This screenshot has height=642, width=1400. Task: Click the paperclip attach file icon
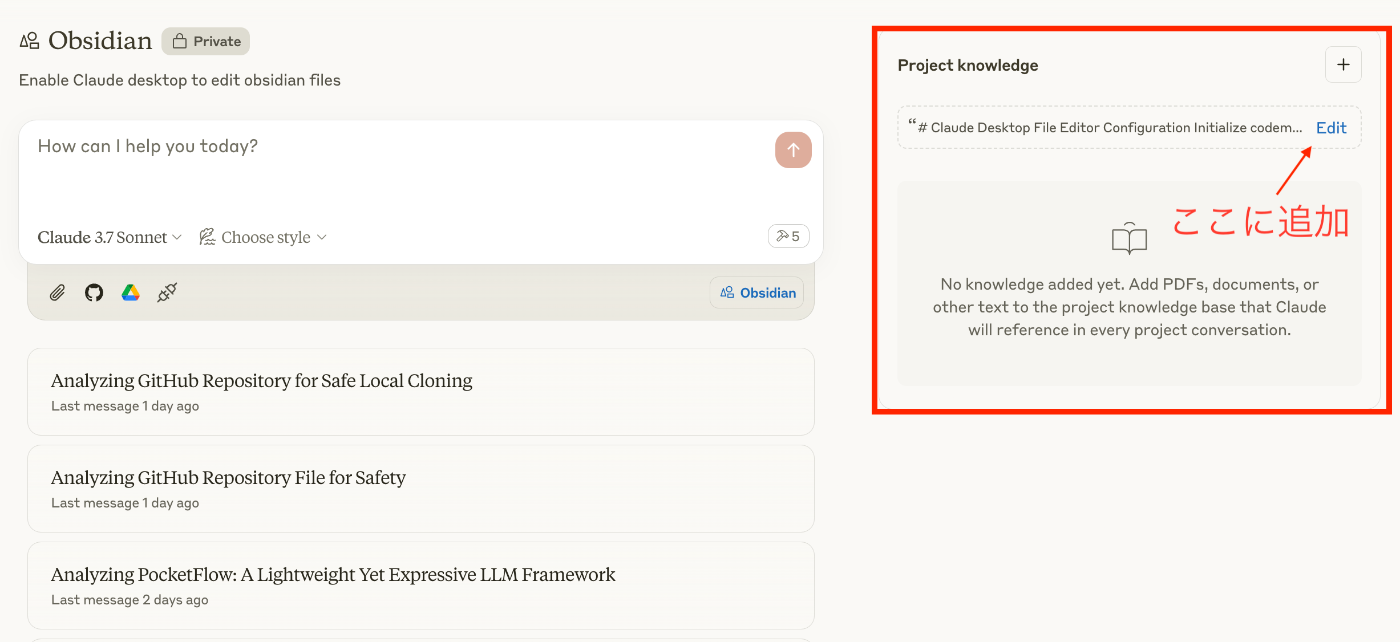(x=58, y=293)
